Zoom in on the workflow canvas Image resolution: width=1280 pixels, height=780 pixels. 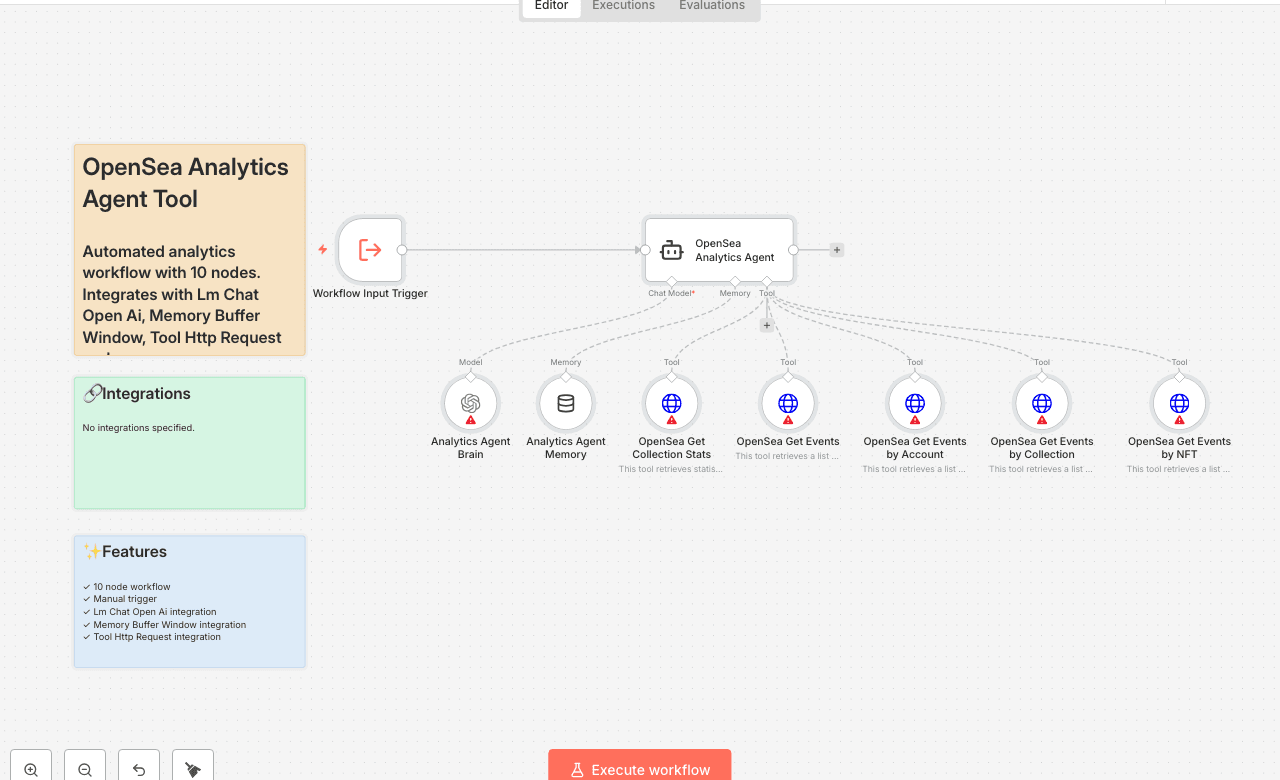click(x=30, y=765)
